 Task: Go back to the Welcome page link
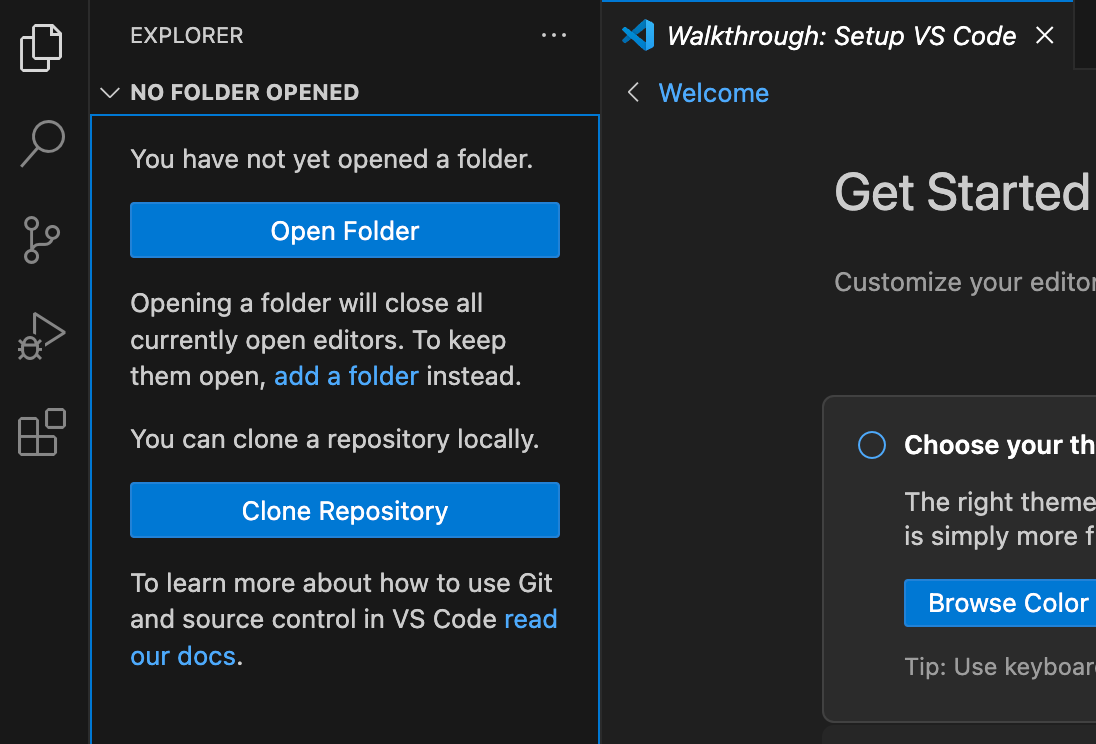pos(714,93)
